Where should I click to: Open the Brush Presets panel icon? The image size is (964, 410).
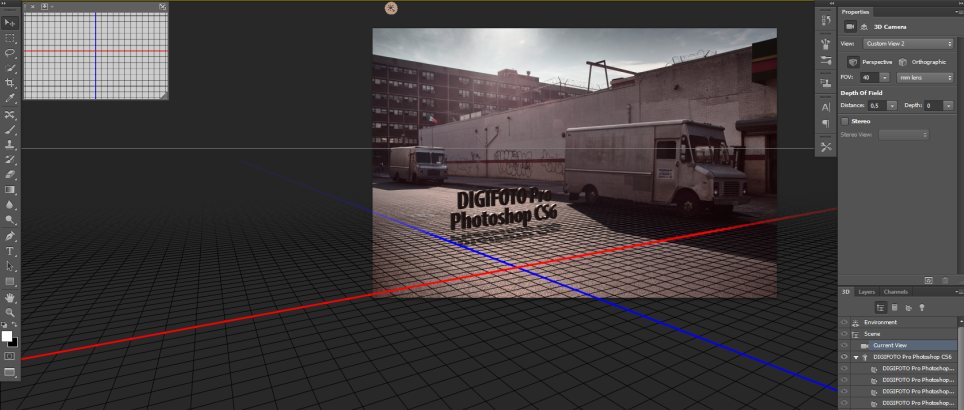[826, 44]
